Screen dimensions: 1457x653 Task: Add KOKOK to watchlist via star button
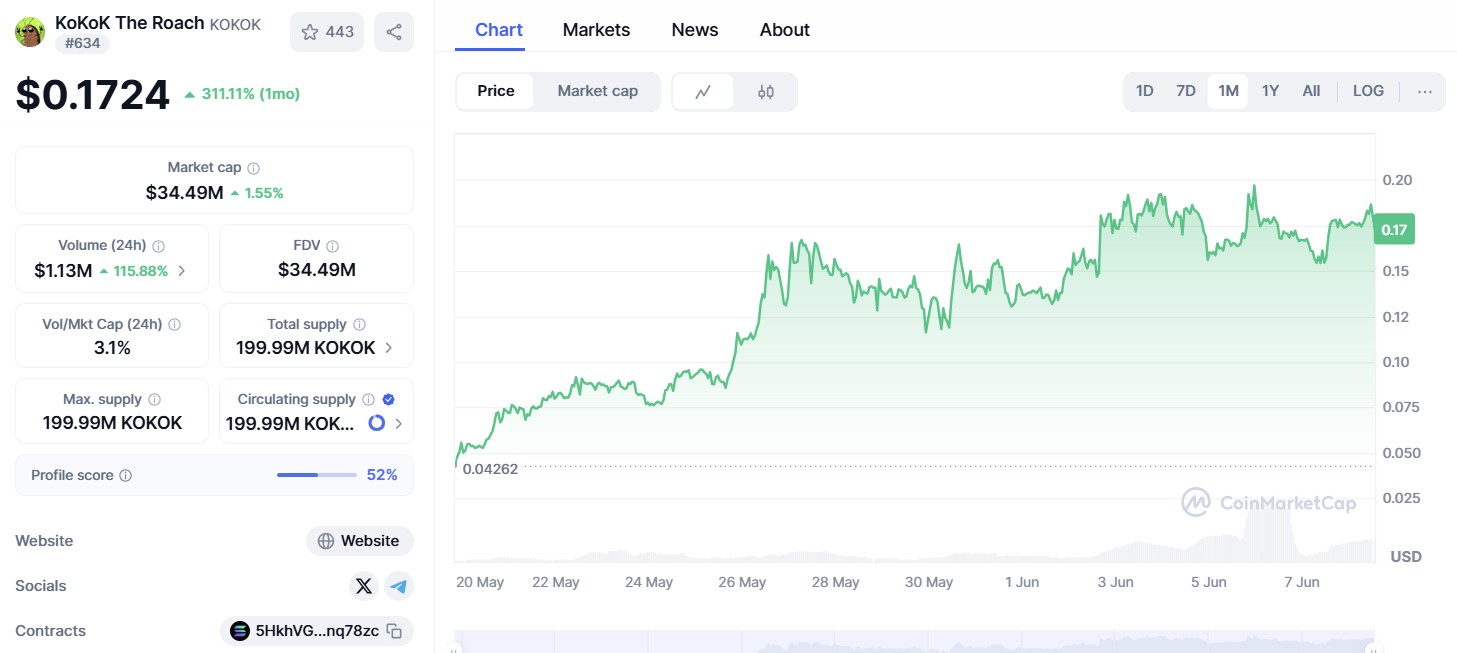point(327,32)
